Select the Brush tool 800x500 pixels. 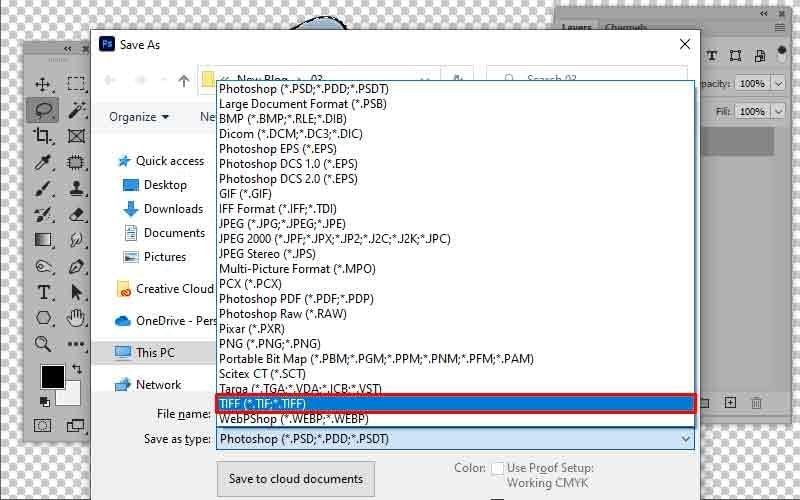(43, 188)
